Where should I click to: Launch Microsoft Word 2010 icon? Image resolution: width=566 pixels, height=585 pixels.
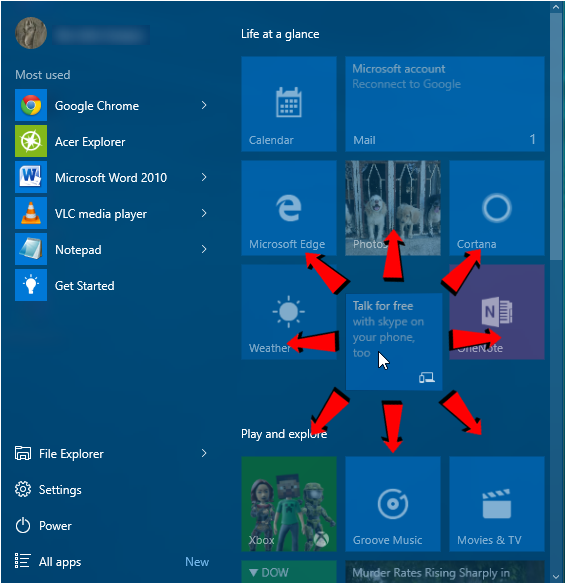click(x=31, y=177)
